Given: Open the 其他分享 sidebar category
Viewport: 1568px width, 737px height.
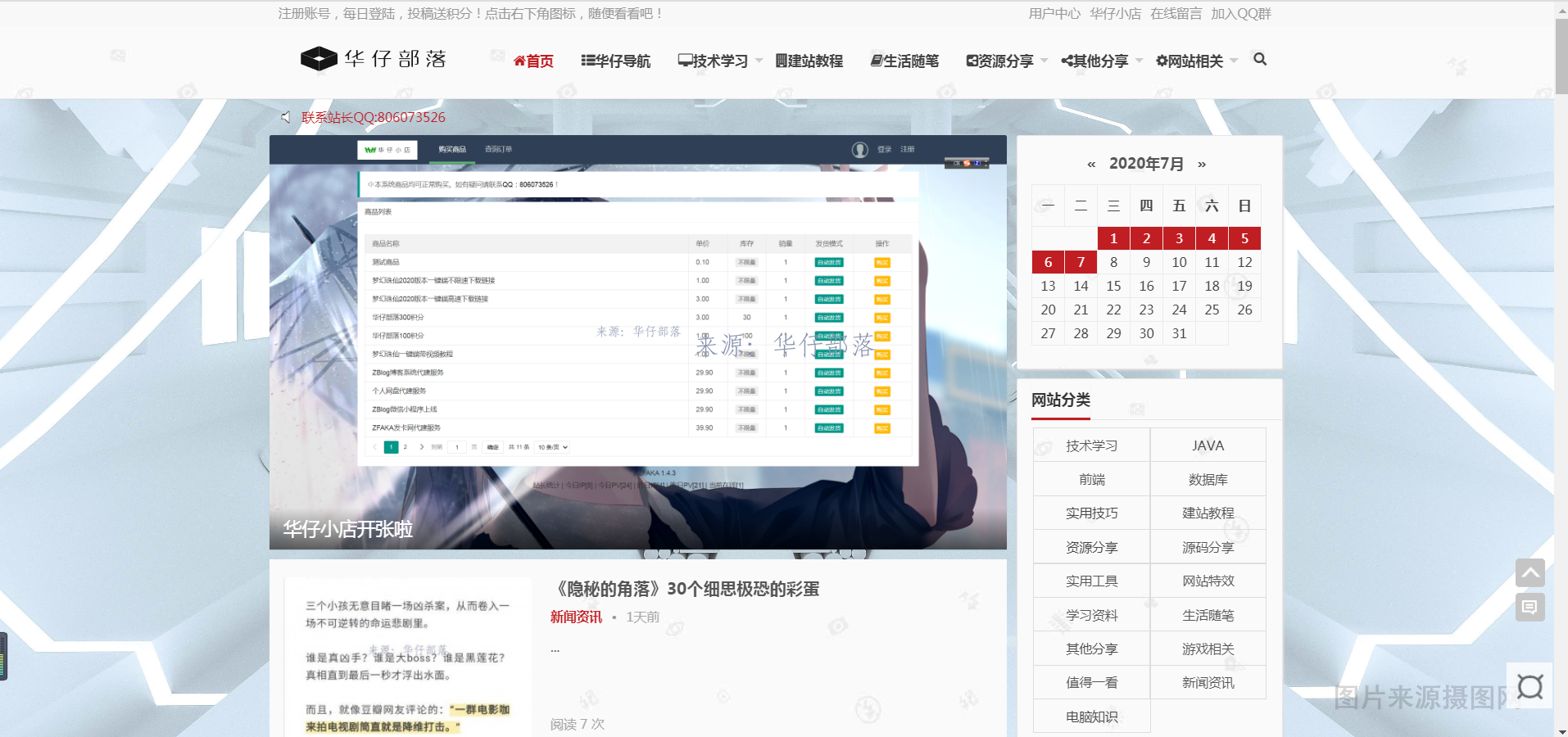Looking at the screenshot, I should pyautogui.click(x=1091, y=649).
